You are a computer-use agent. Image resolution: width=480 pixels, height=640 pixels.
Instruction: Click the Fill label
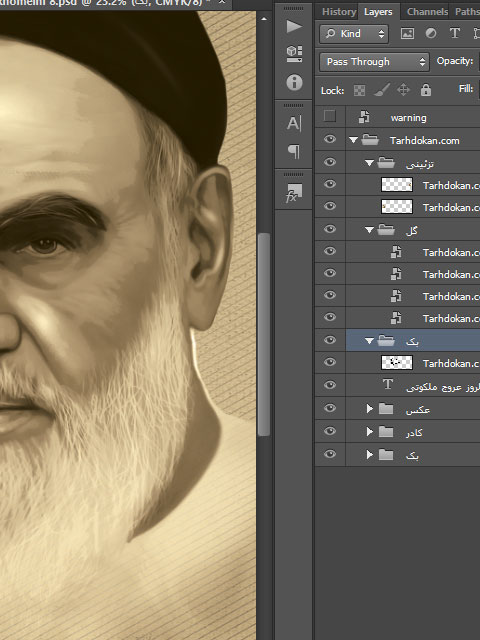pos(466,89)
